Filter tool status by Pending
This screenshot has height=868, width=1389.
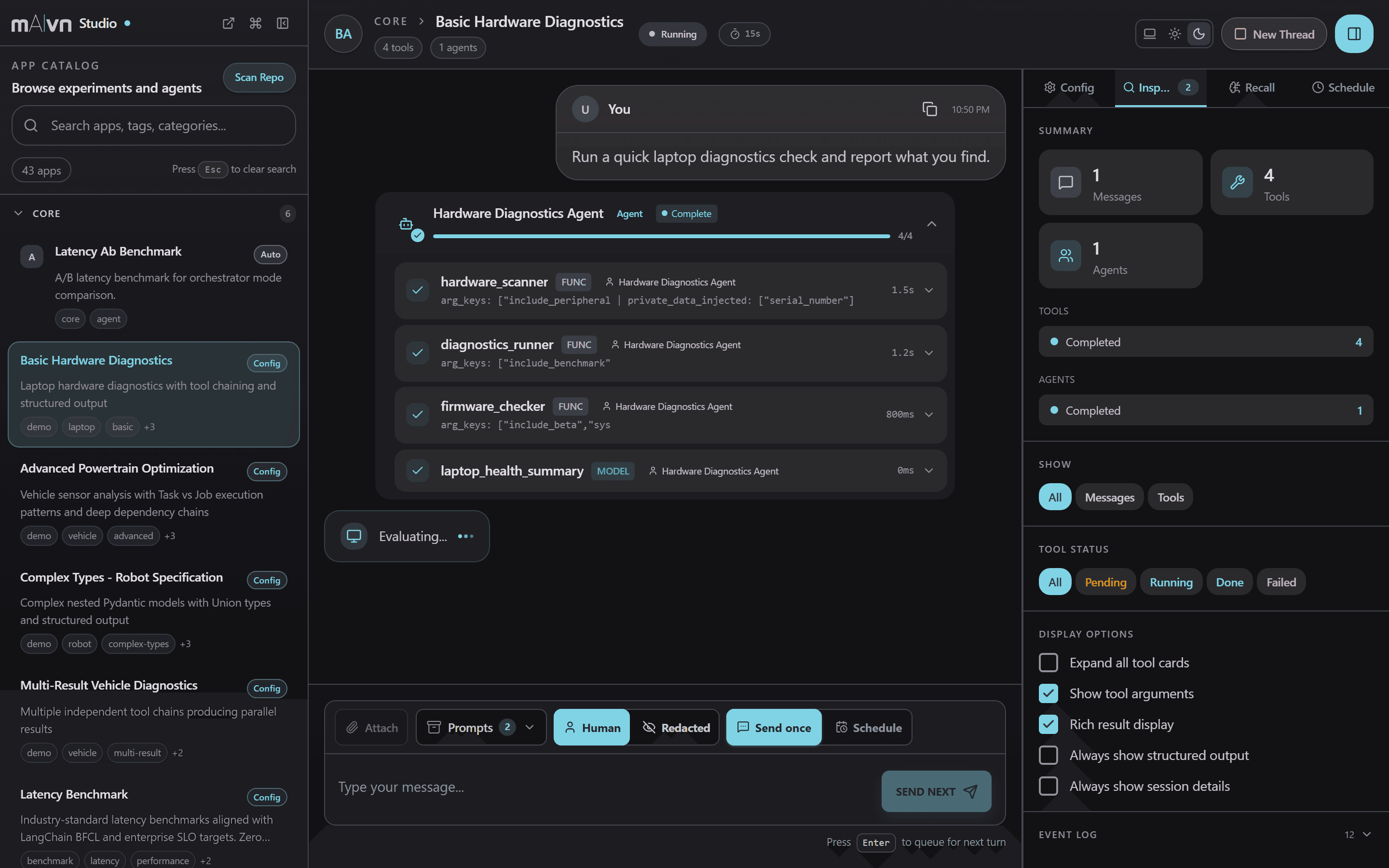pyautogui.click(x=1105, y=582)
